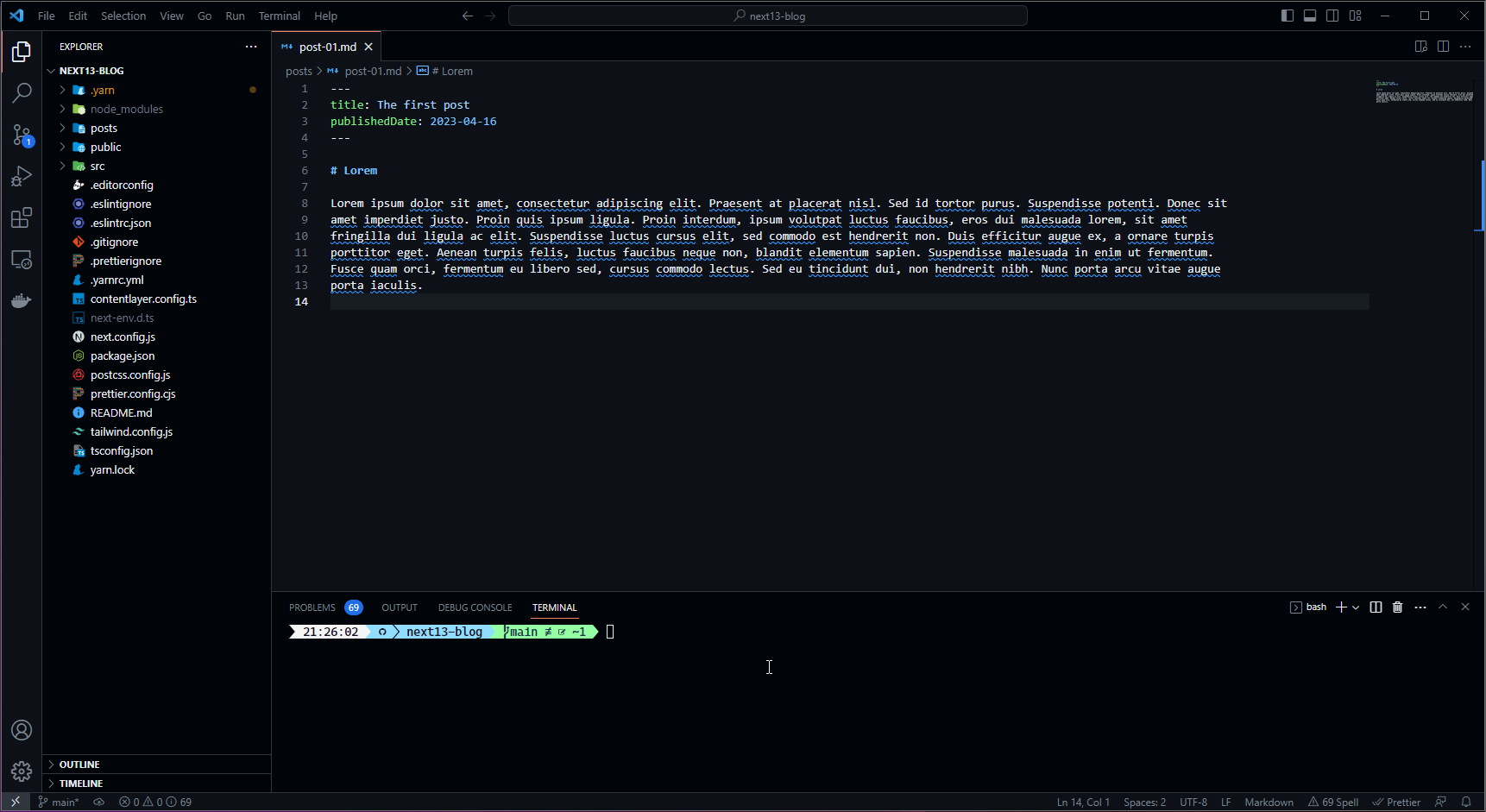
Task: Open the Docker sidebar icon
Action: pos(22,300)
